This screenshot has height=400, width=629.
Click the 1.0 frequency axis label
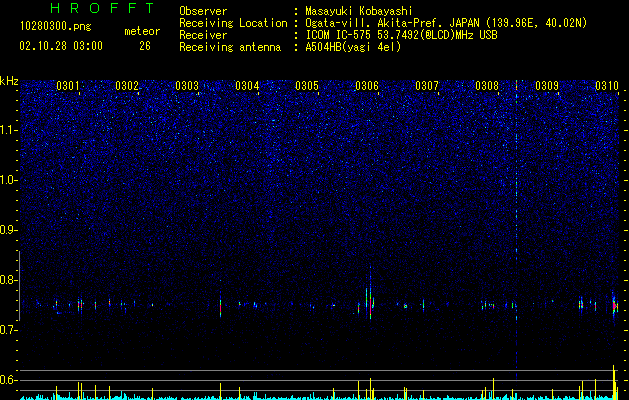coord(8,180)
